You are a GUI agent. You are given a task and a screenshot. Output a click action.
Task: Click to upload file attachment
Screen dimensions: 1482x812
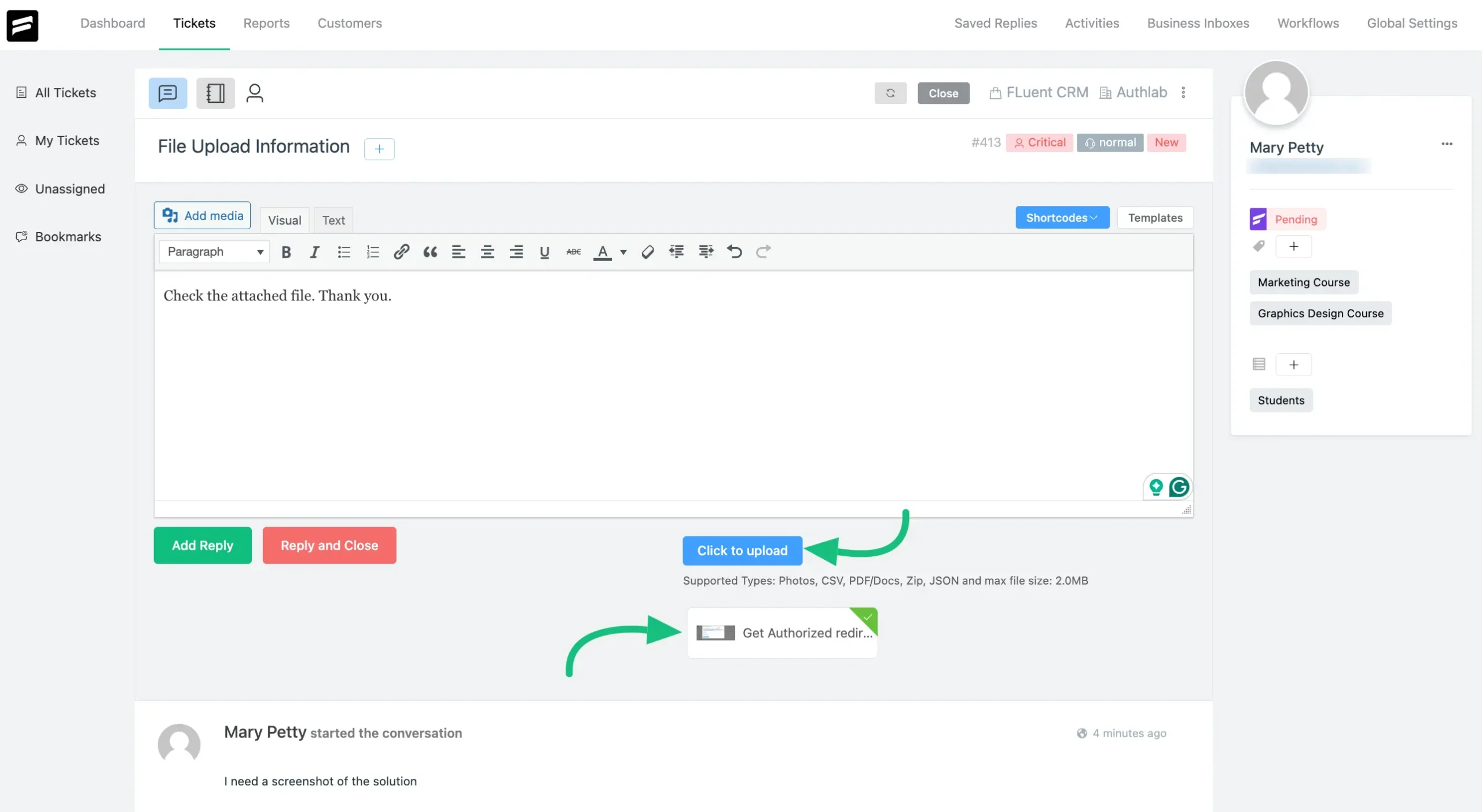742,550
